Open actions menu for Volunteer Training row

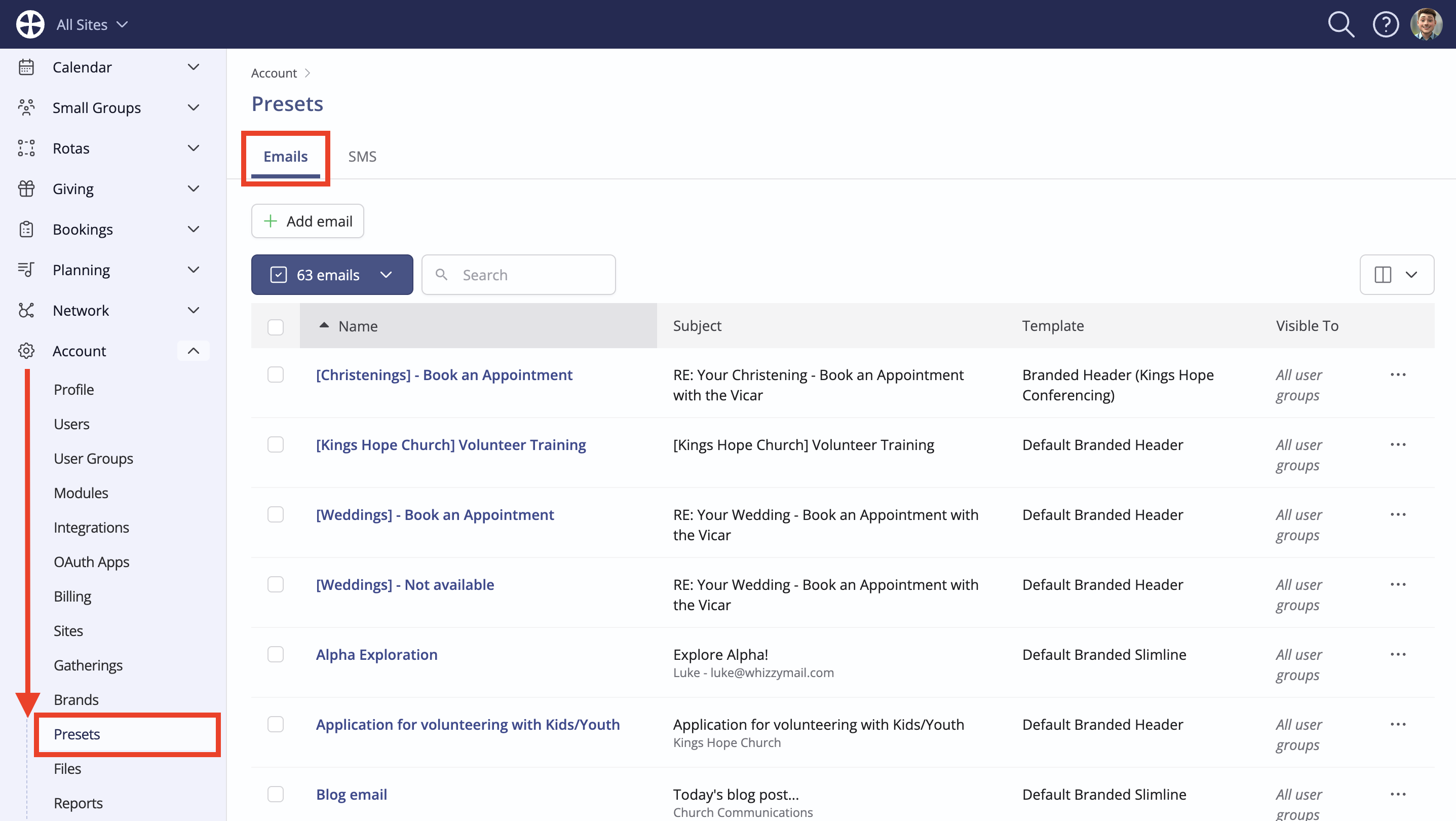tap(1398, 445)
